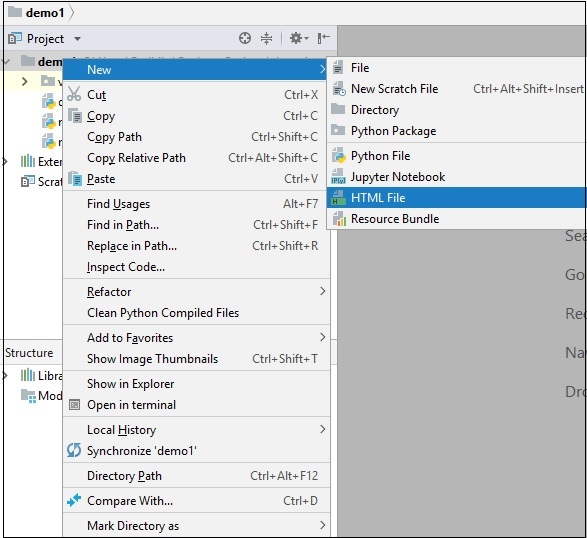Click the scroll-from-source target icon
The width and height of the screenshot is (587, 538).
[245, 38]
